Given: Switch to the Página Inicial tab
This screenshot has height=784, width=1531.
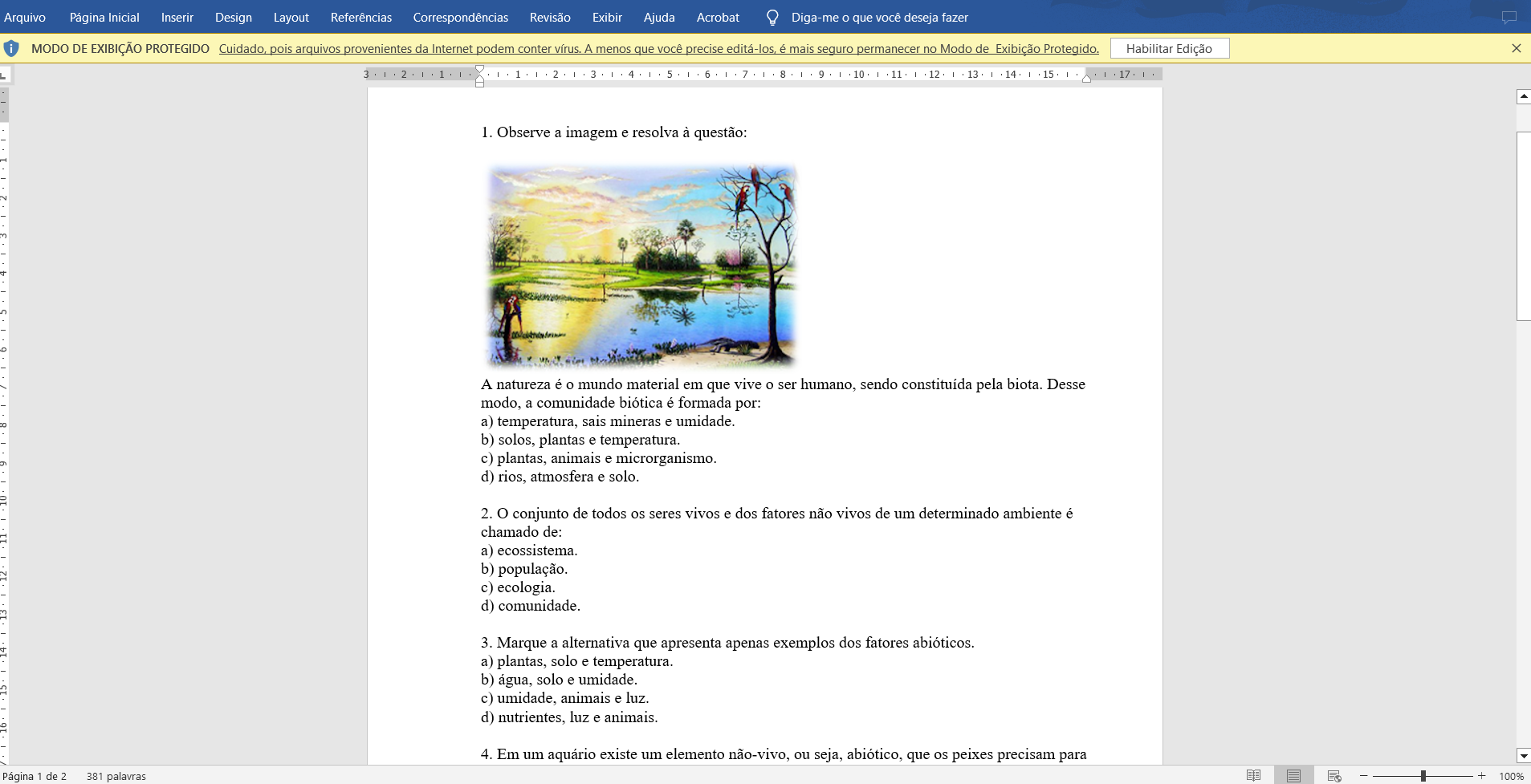Looking at the screenshot, I should [104, 17].
